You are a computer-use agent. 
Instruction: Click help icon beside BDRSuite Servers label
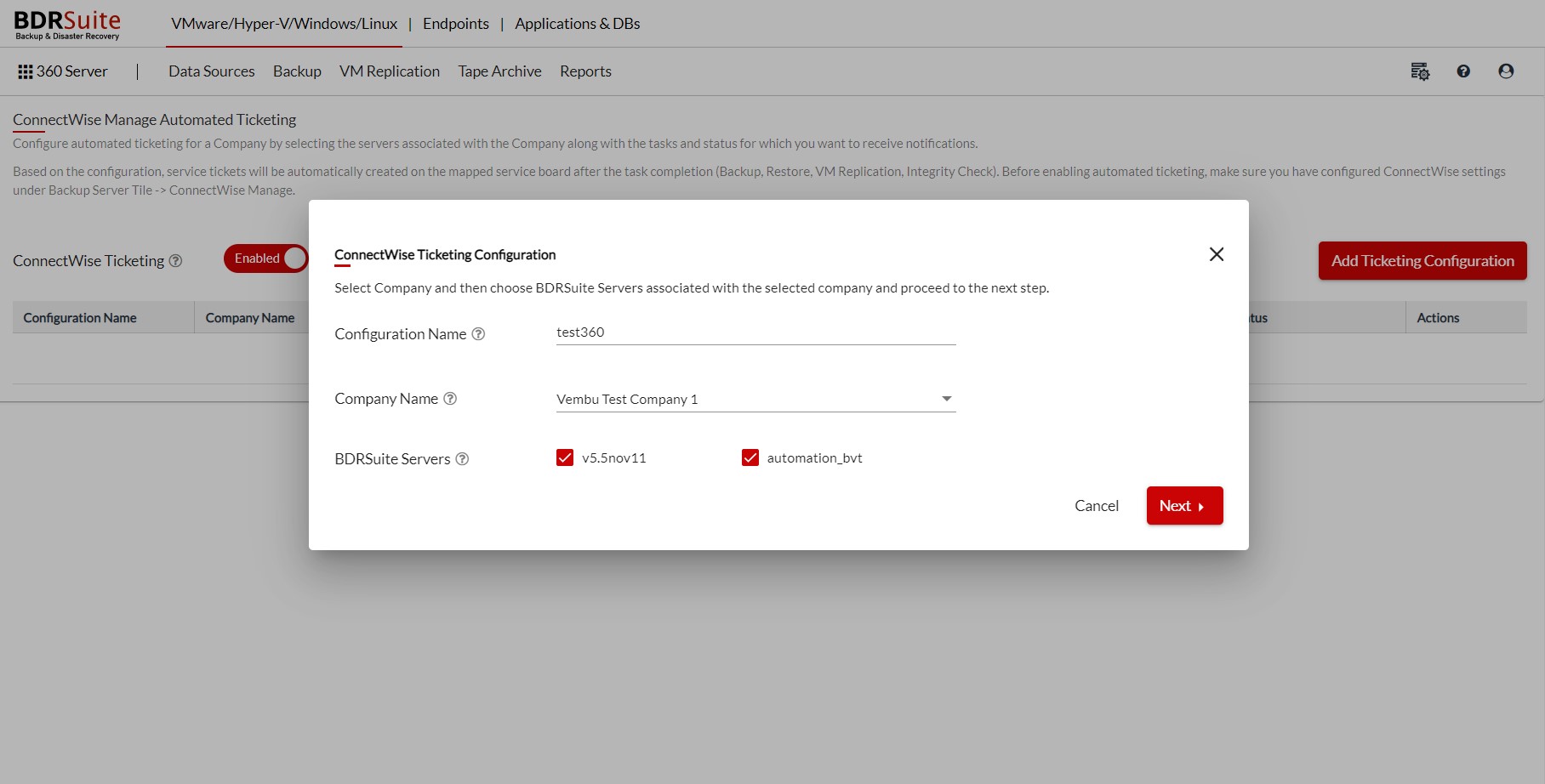pyautogui.click(x=462, y=459)
